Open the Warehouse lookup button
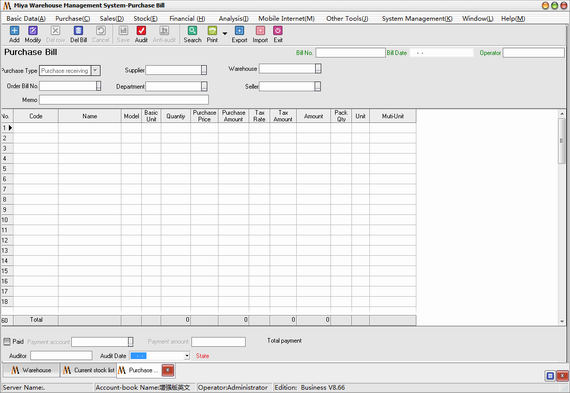This screenshot has width=570, height=393. [318, 68]
